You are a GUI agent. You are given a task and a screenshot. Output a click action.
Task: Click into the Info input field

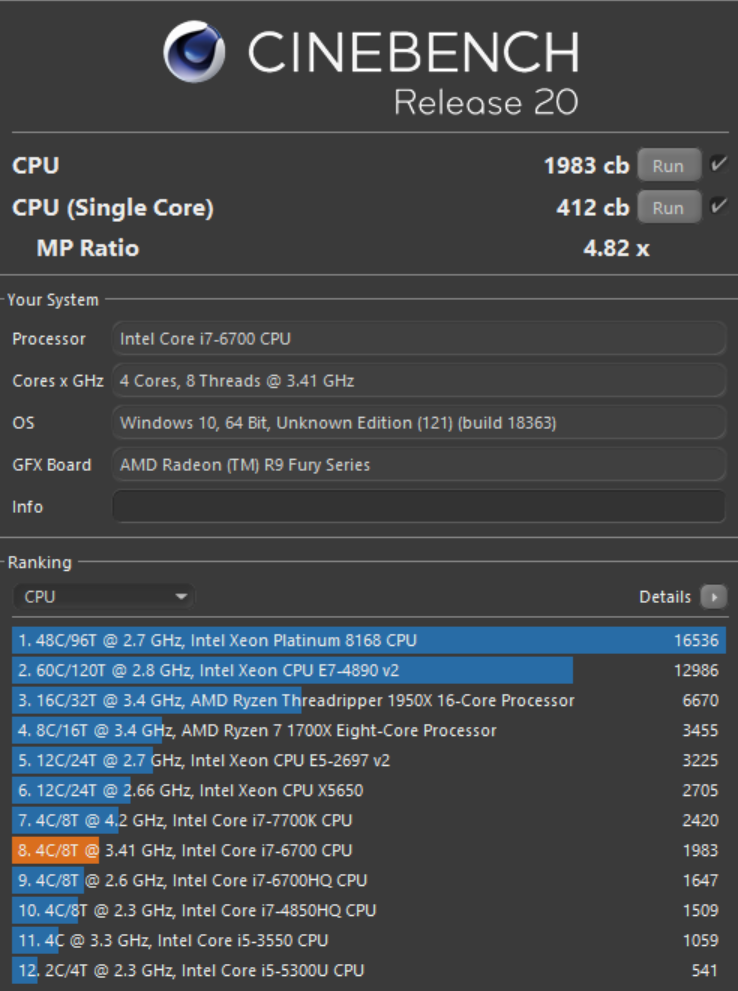(419, 506)
